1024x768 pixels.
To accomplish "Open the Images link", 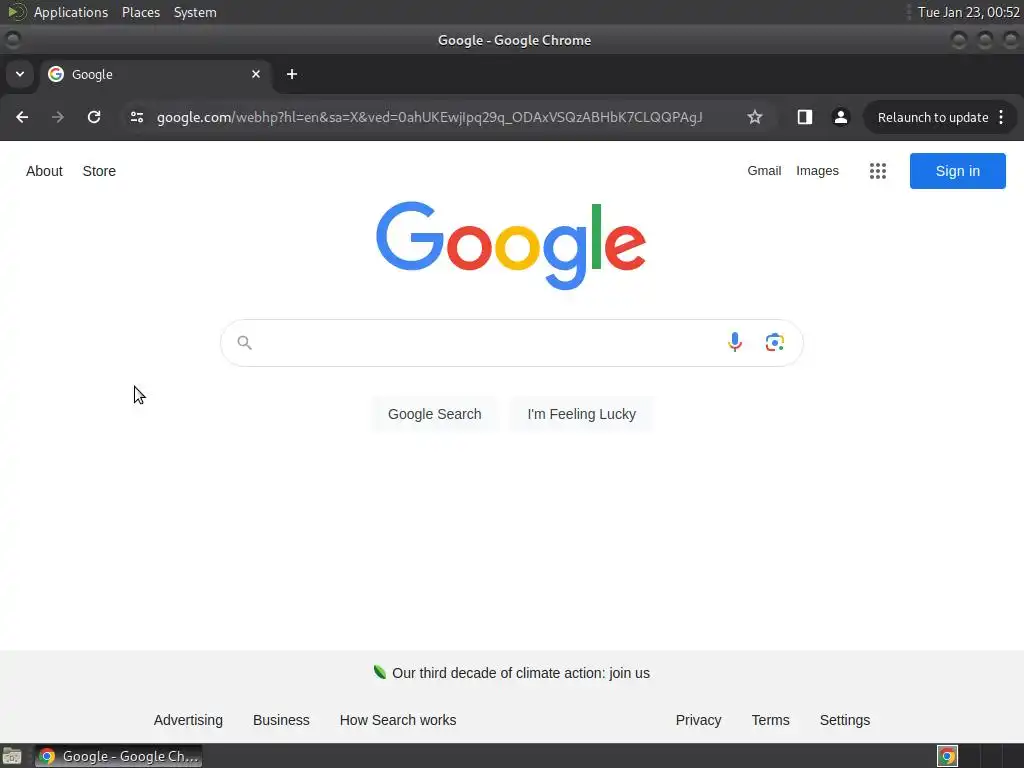I will [817, 170].
